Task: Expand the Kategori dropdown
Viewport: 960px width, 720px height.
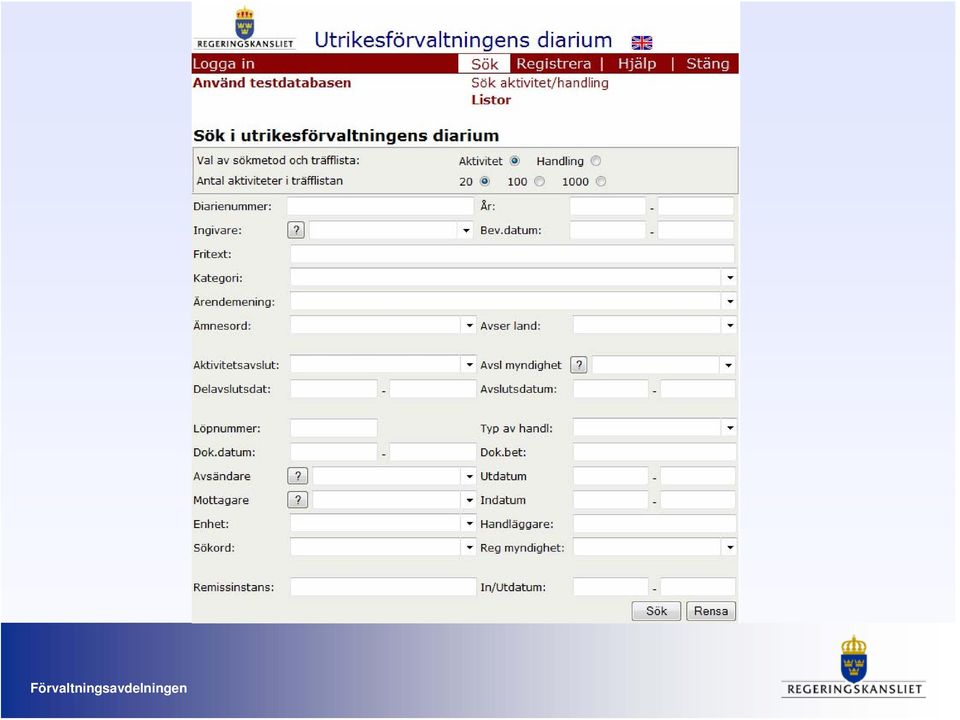Action: point(730,278)
